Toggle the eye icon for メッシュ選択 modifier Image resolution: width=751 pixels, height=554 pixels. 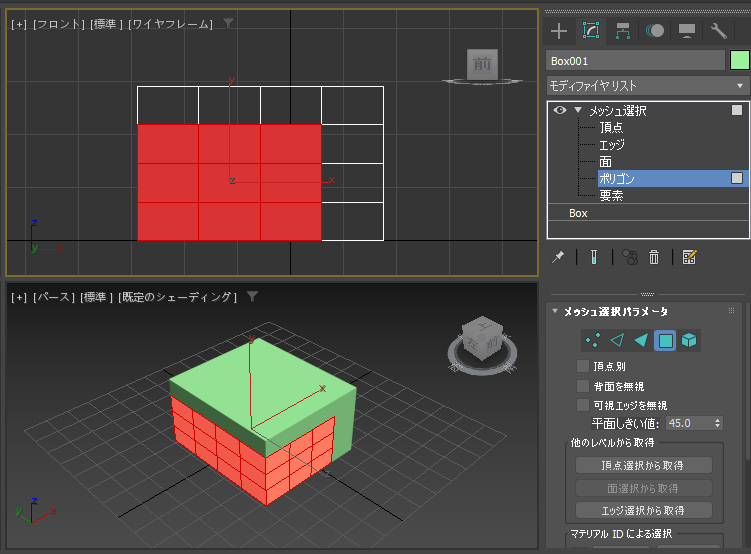tap(559, 110)
